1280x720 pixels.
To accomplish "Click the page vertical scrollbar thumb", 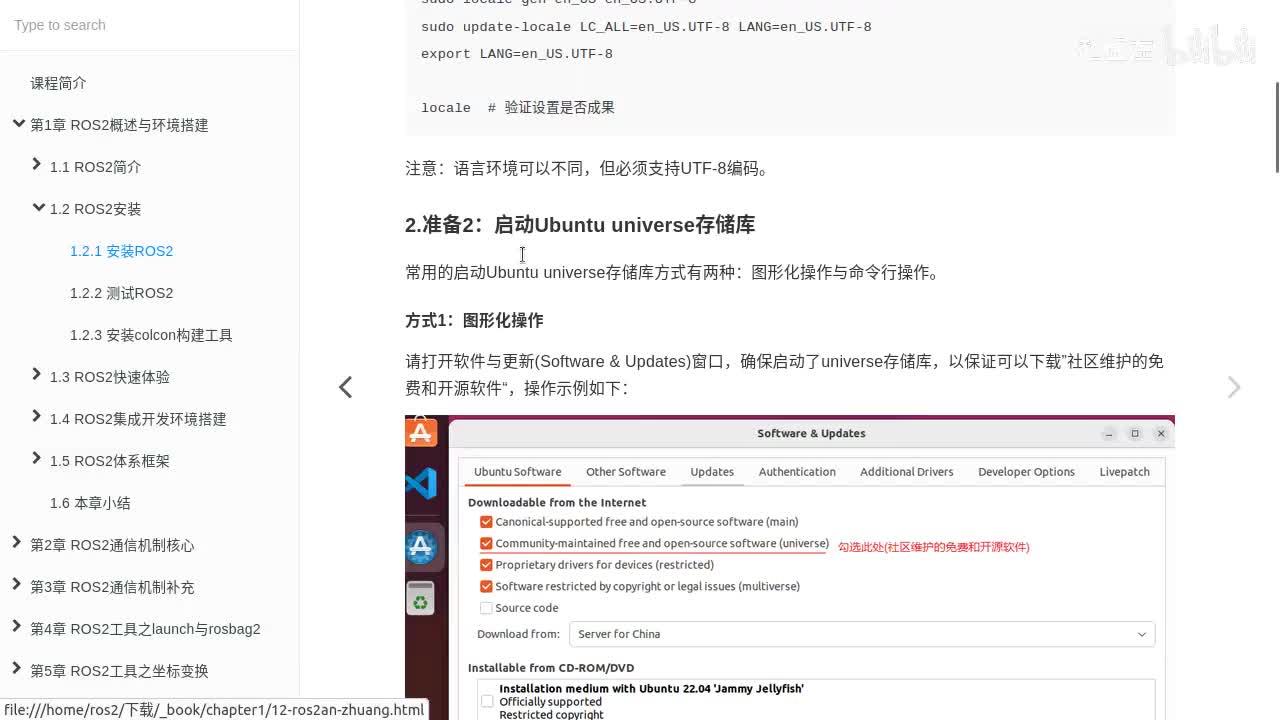I will coord(1276,127).
